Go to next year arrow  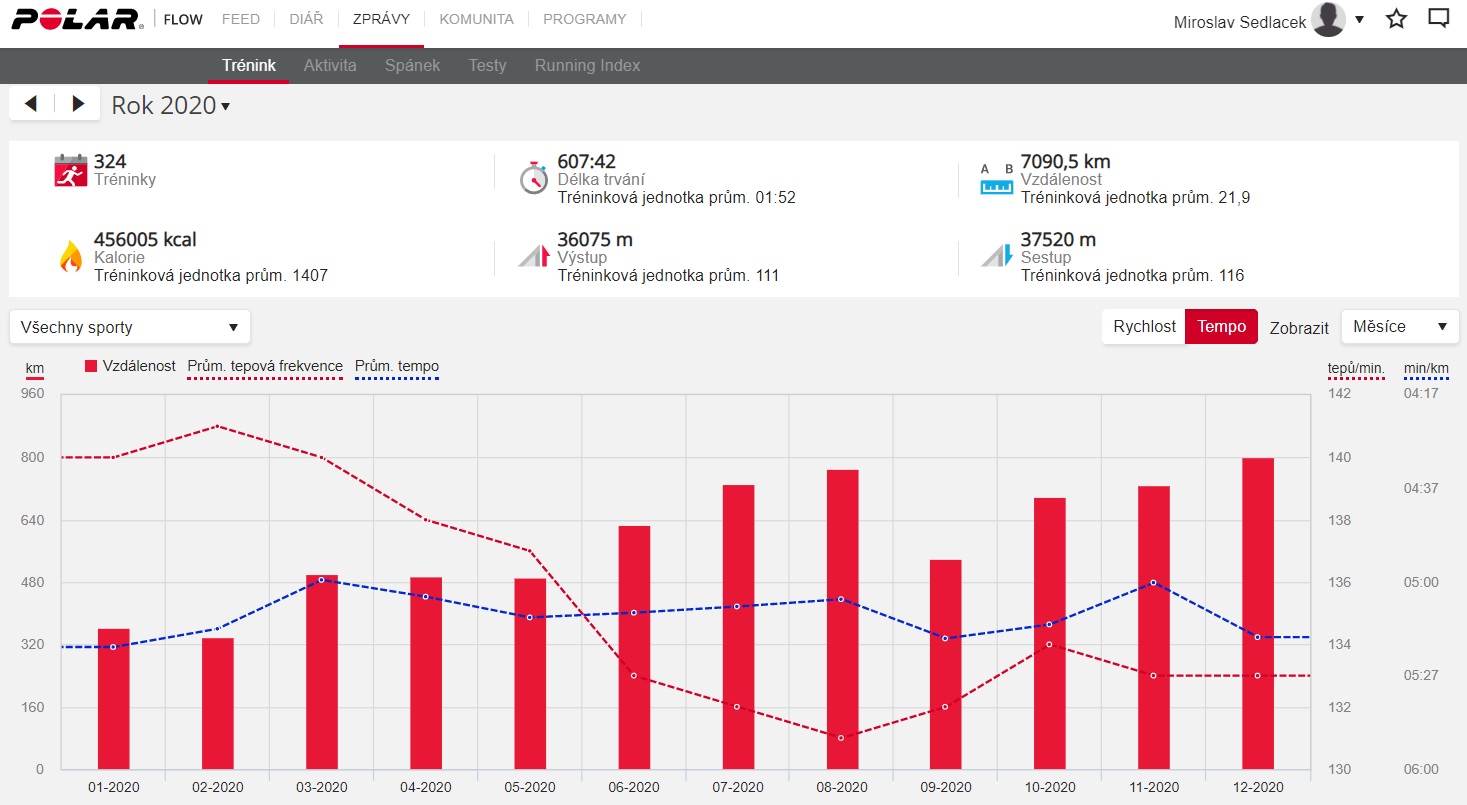pyautogui.click(x=78, y=104)
